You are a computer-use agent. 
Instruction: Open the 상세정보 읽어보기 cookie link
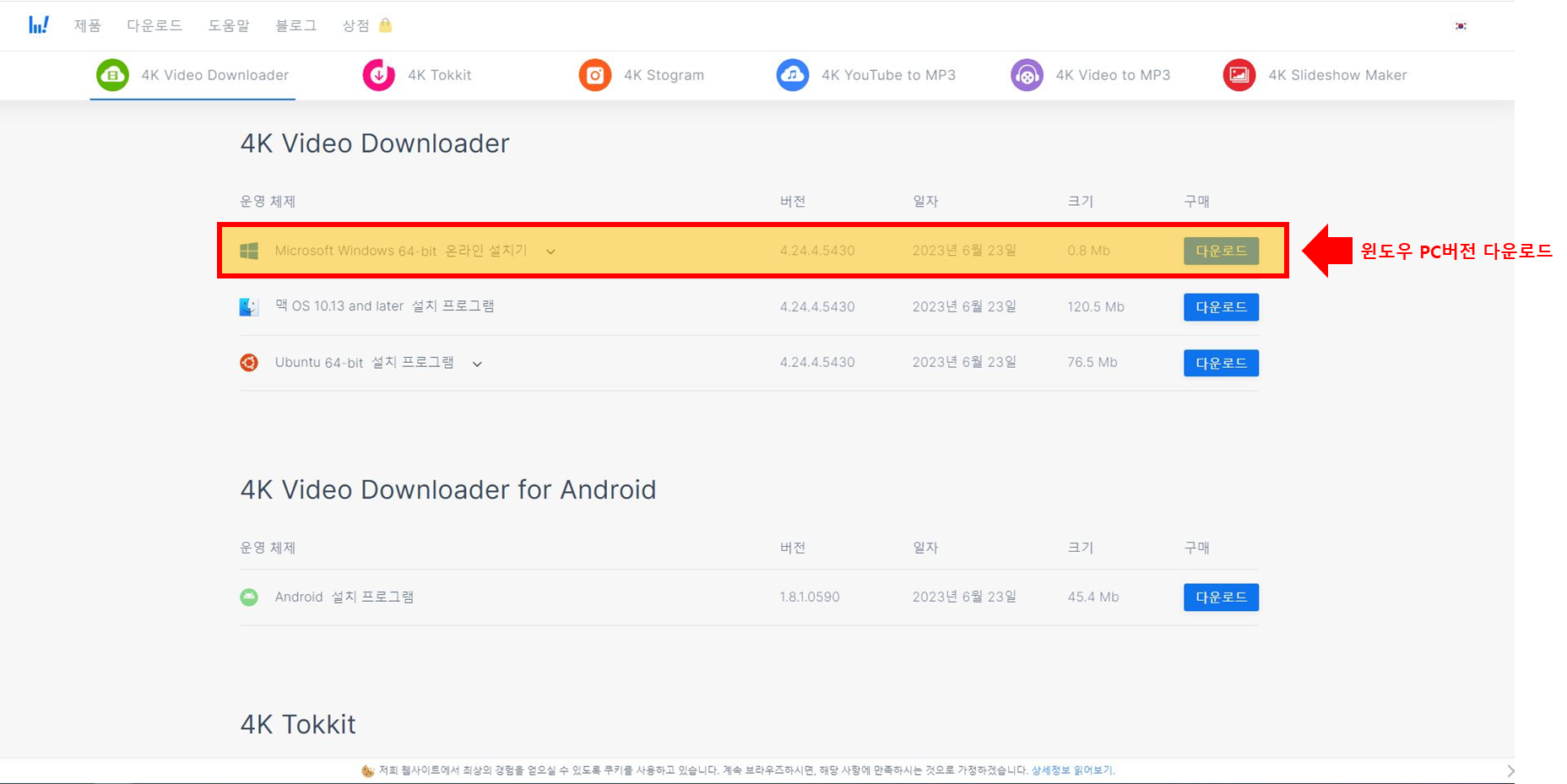1073,770
